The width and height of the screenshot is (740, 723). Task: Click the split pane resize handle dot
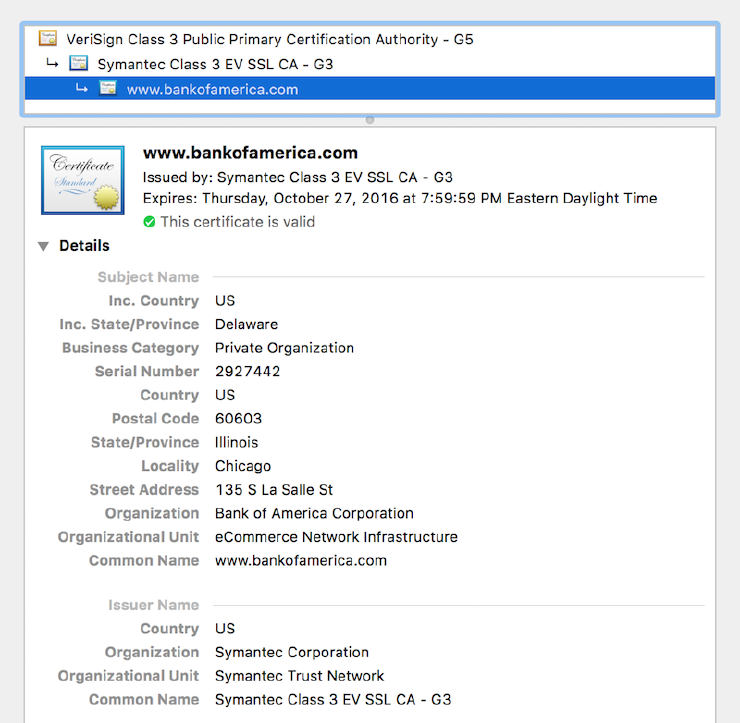click(370, 120)
